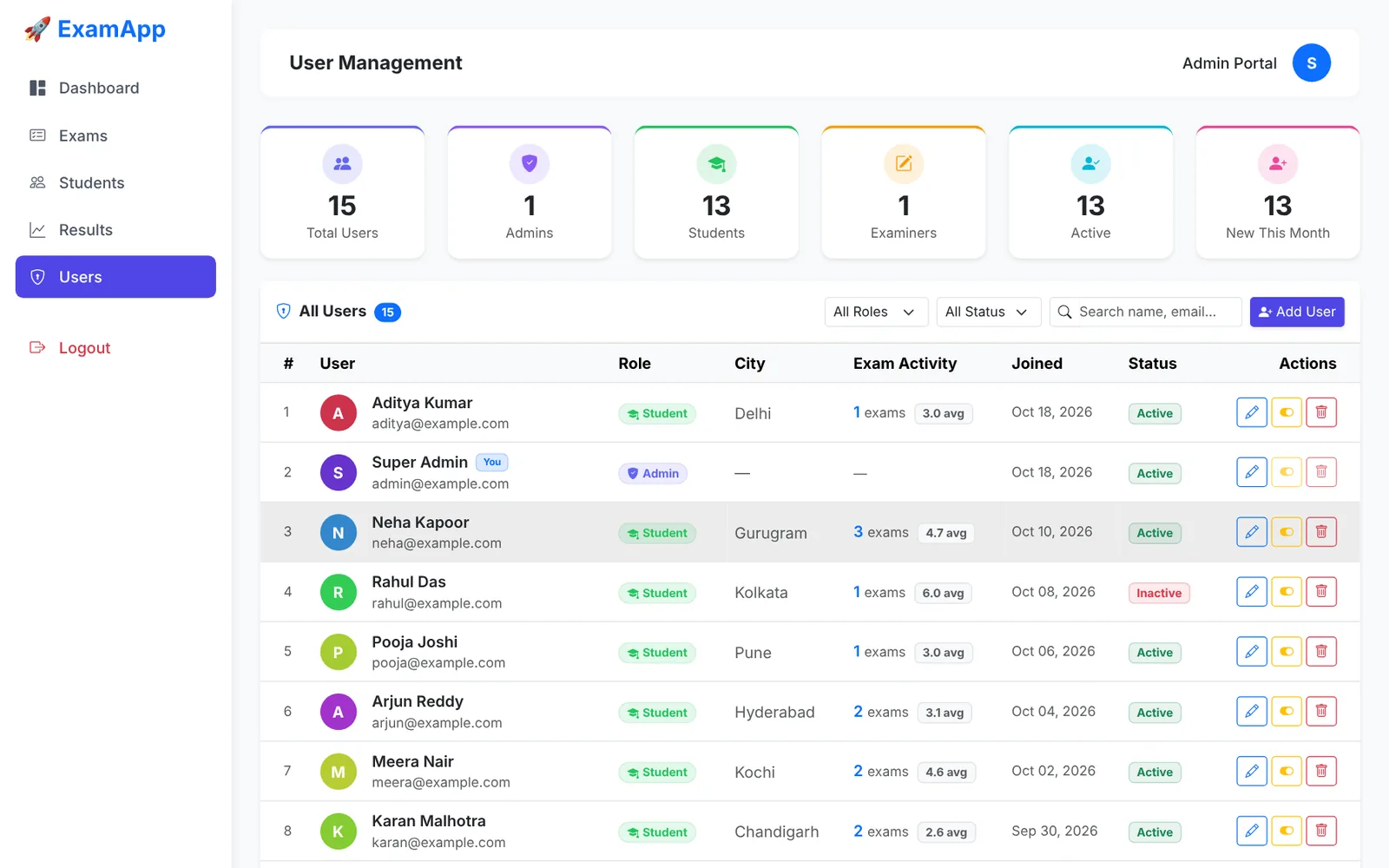This screenshot has height=868, width=1389.
Task: Edit Arjun Reddy's details
Action: pos(1252,712)
